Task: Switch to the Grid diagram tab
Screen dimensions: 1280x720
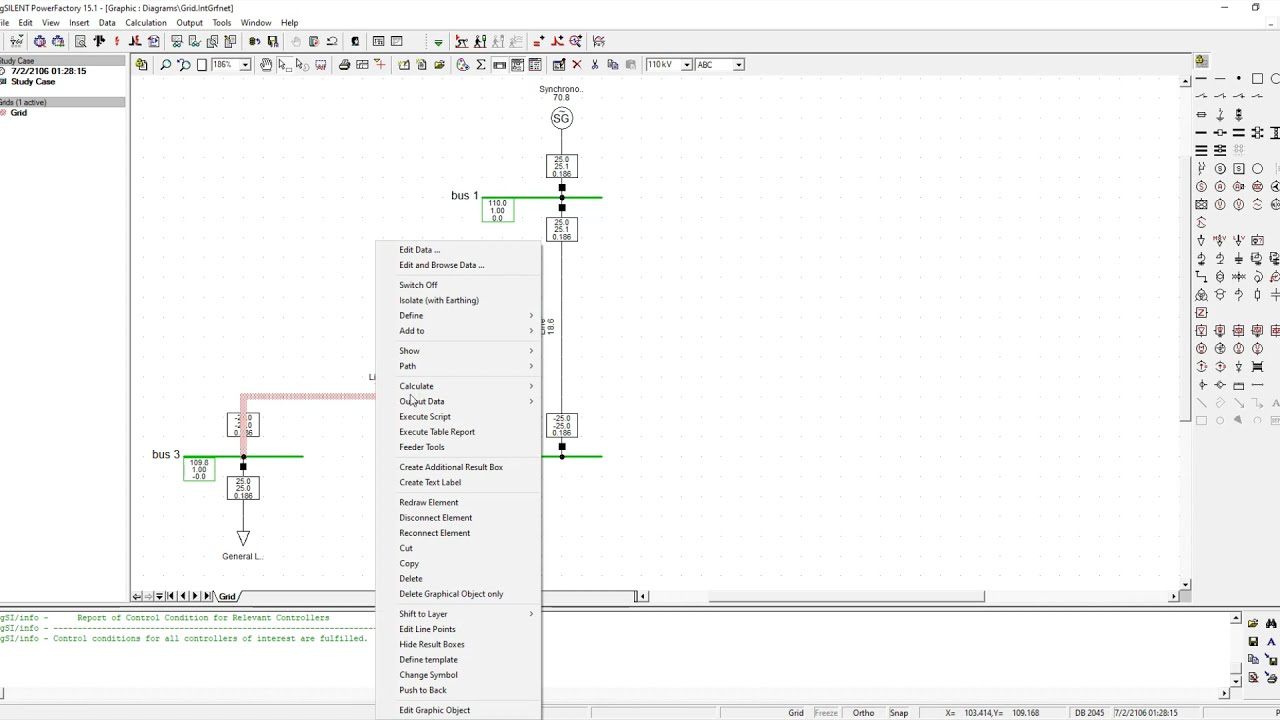Action: (x=227, y=597)
